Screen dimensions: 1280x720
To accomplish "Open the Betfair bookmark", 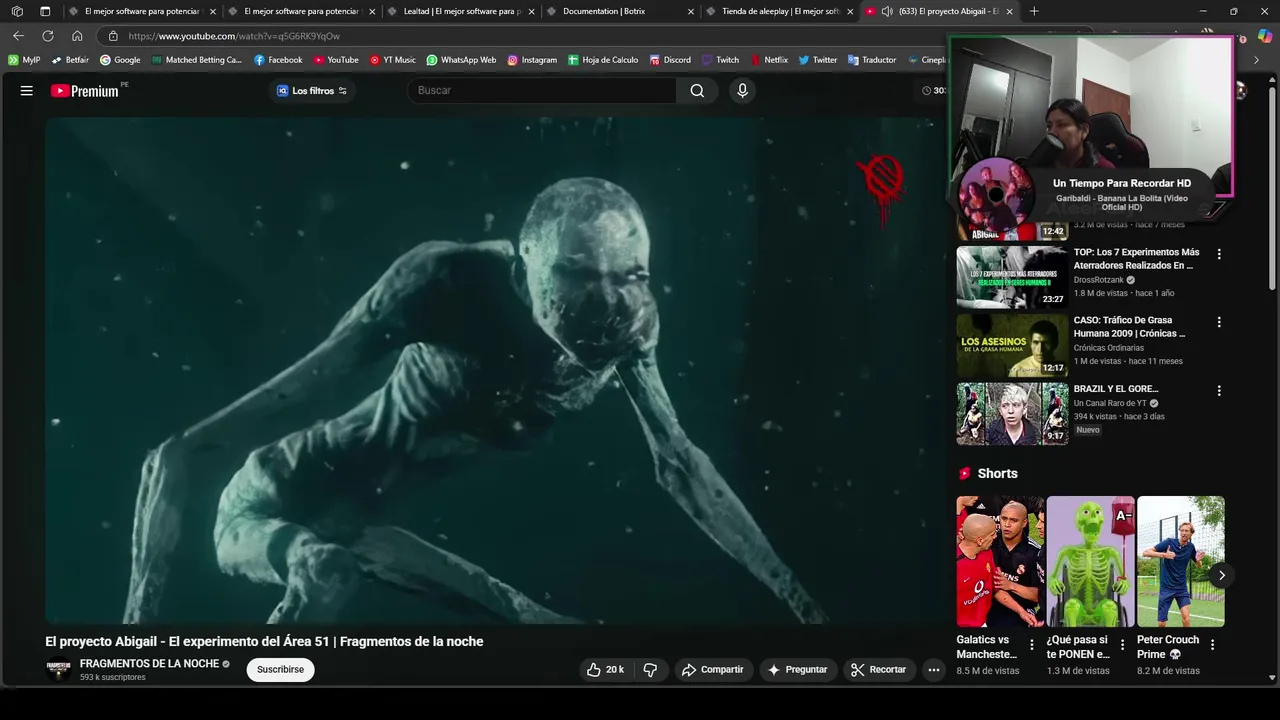I will [x=70, y=60].
